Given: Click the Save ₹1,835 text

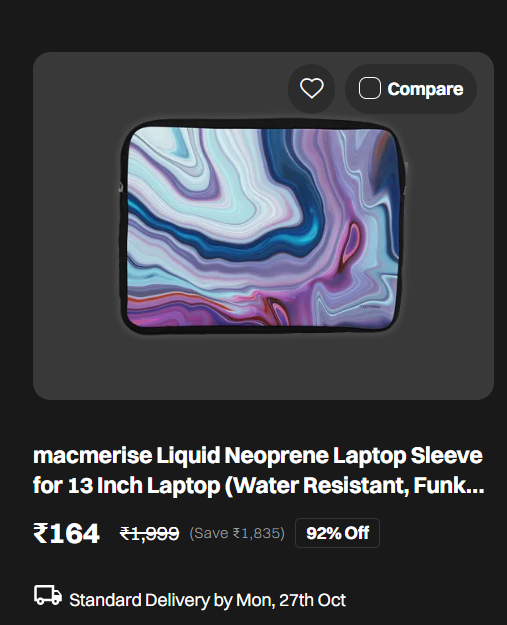Looking at the screenshot, I should coord(237,533).
